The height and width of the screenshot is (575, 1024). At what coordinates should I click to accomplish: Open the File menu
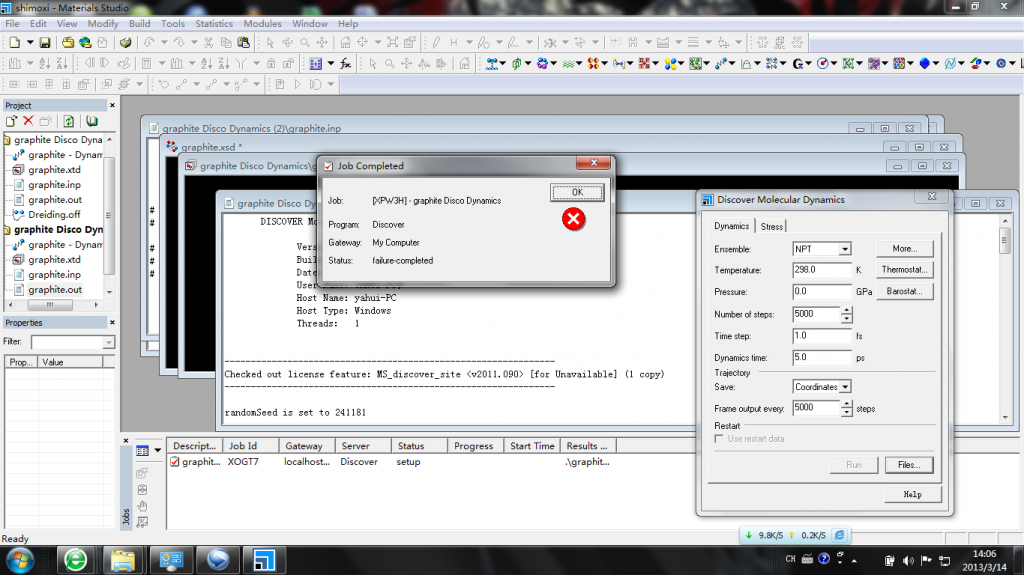[12, 24]
